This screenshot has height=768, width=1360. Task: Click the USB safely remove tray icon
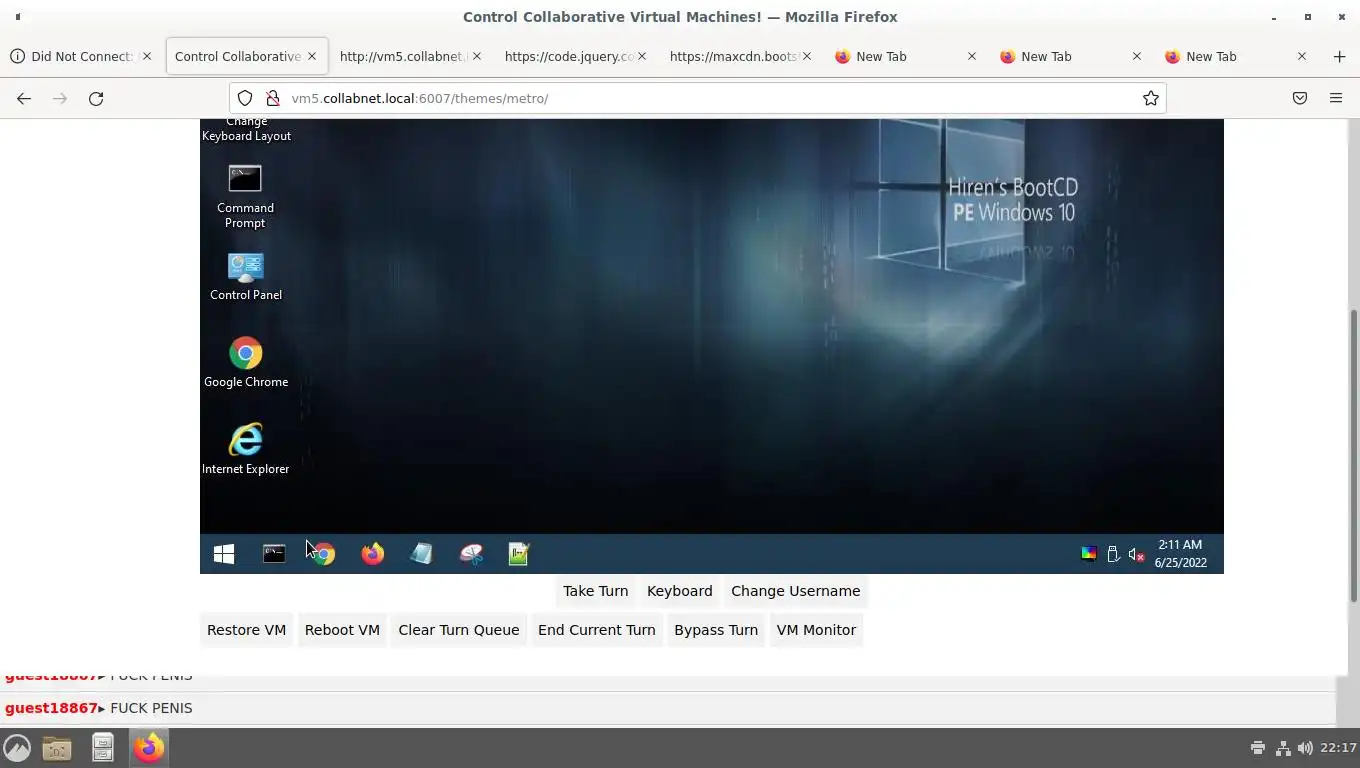pyautogui.click(x=1113, y=554)
